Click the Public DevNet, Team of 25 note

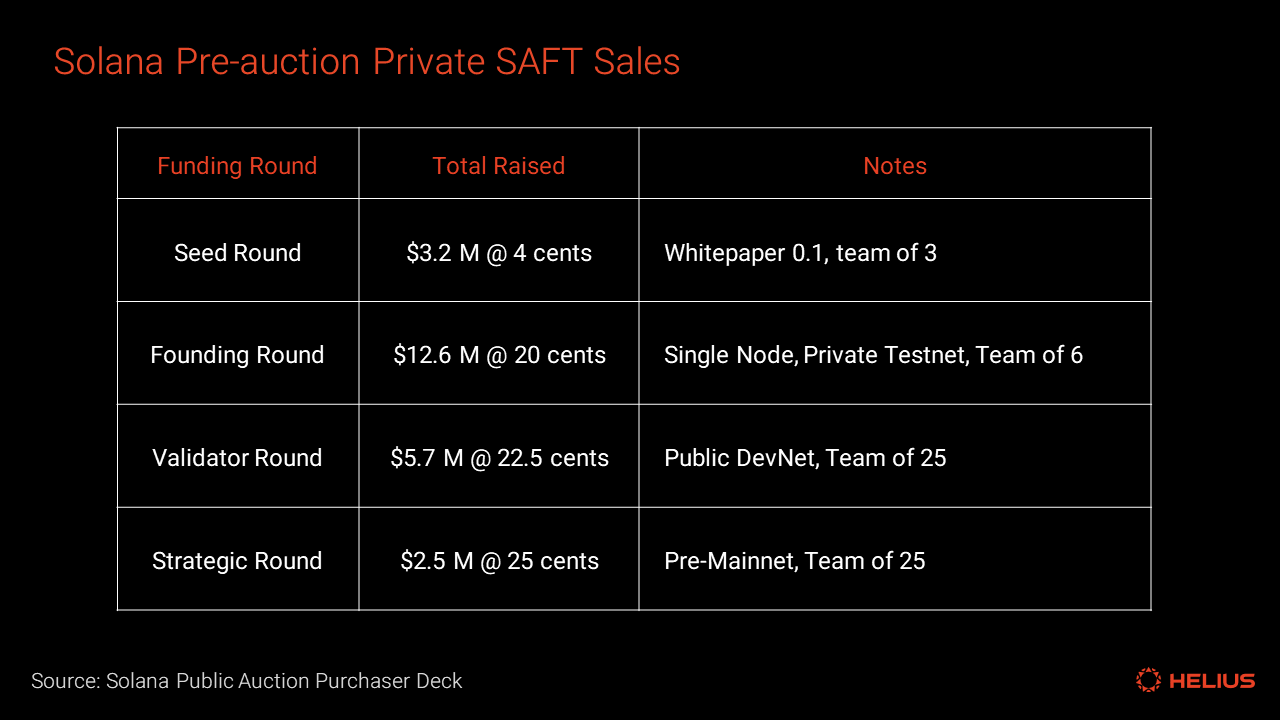805,458
